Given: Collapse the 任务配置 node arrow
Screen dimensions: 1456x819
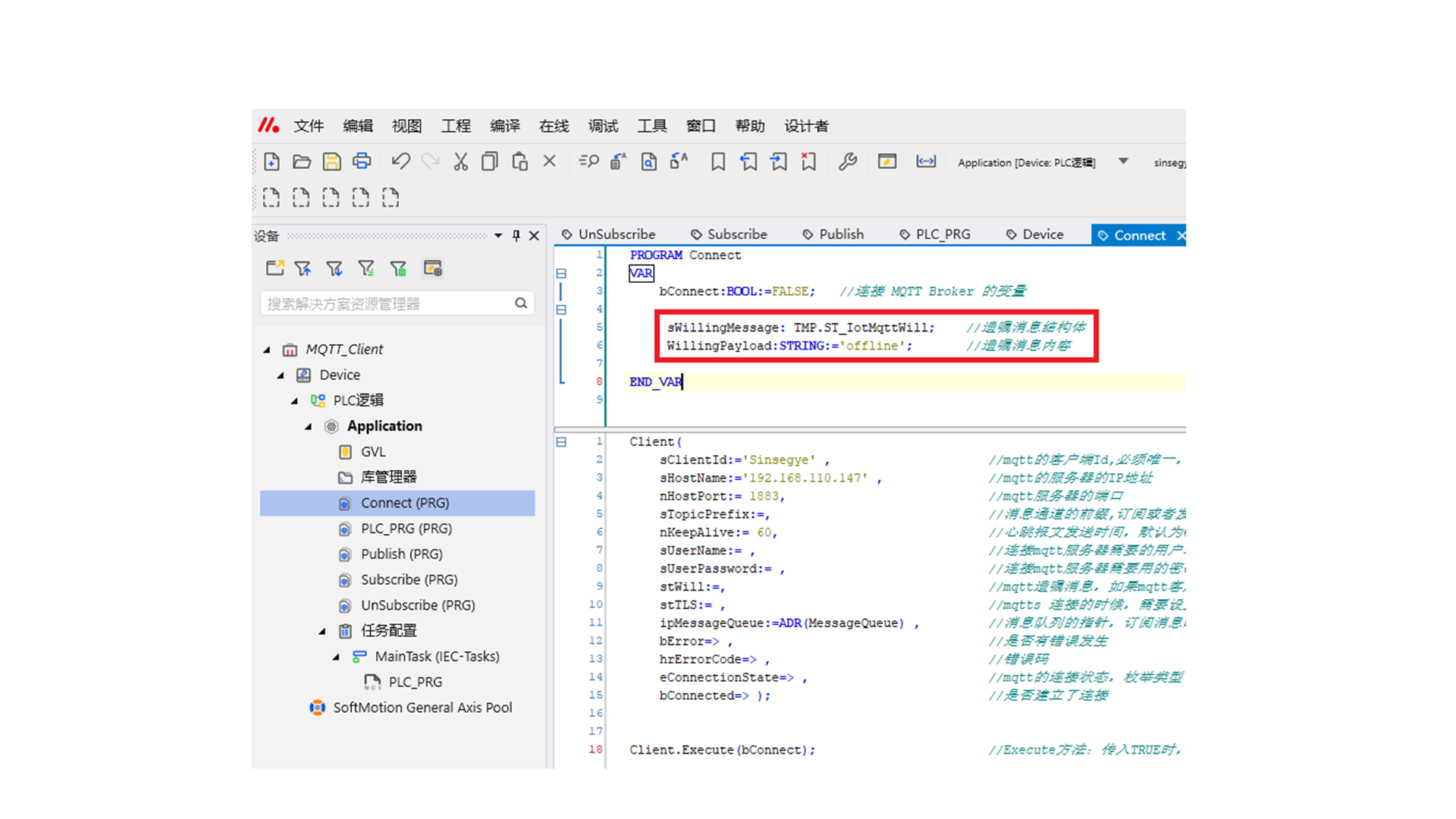Looking at the screenshot, I should pos(322,631).
